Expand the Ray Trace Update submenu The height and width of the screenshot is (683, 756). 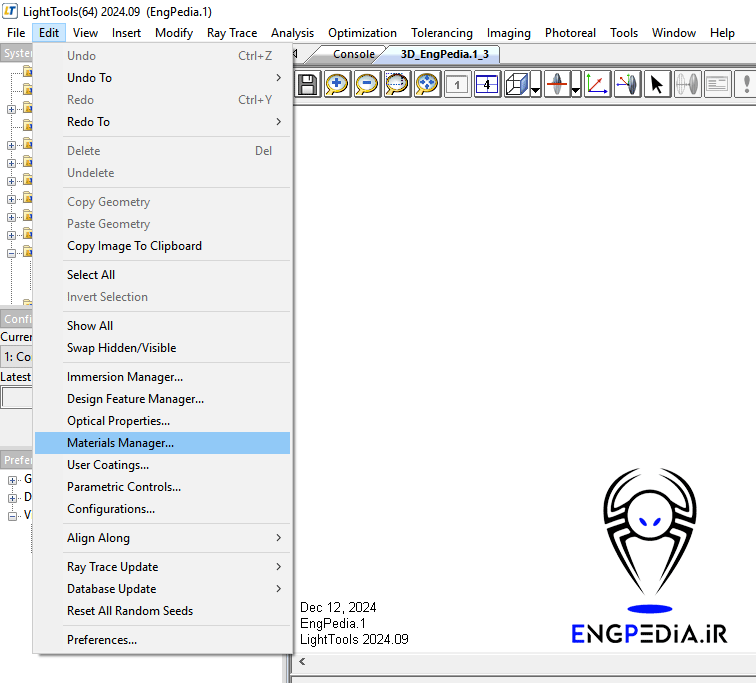[162, 567]
